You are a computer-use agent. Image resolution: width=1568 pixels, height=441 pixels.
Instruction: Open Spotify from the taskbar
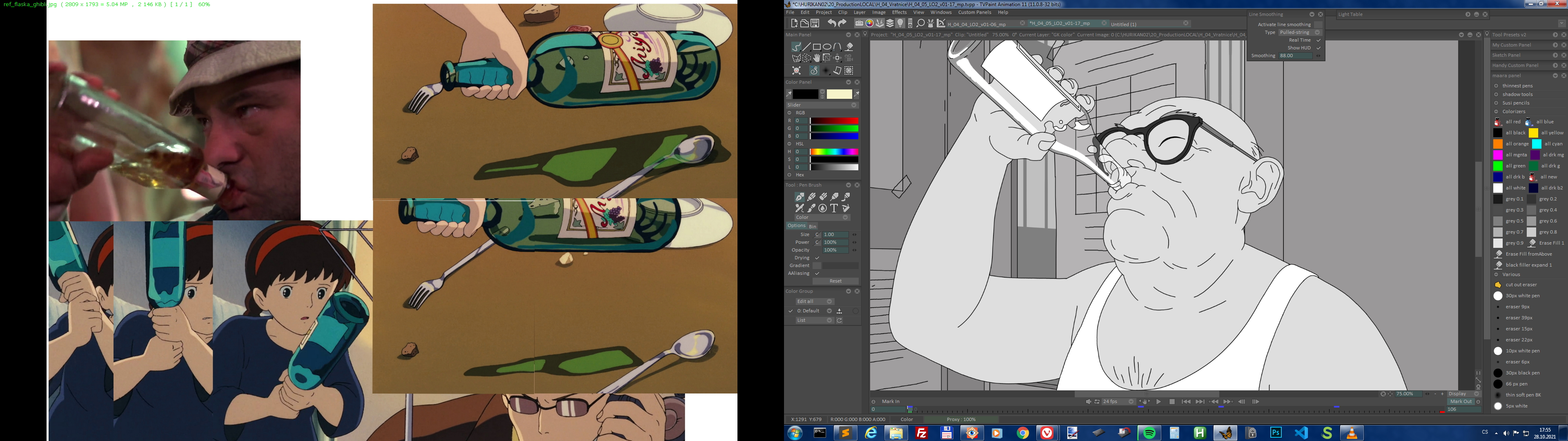[x=1149, y=433]
